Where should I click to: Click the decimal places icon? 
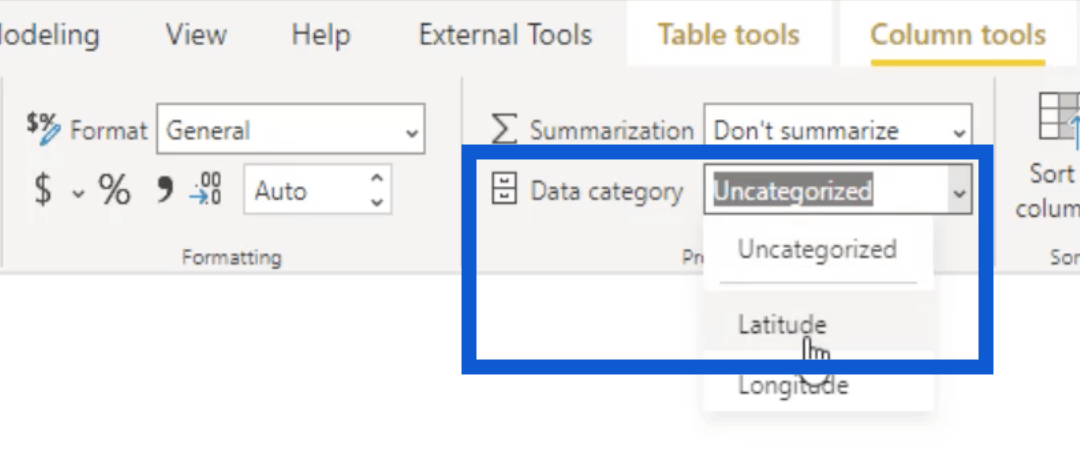(x=205, y=189)
